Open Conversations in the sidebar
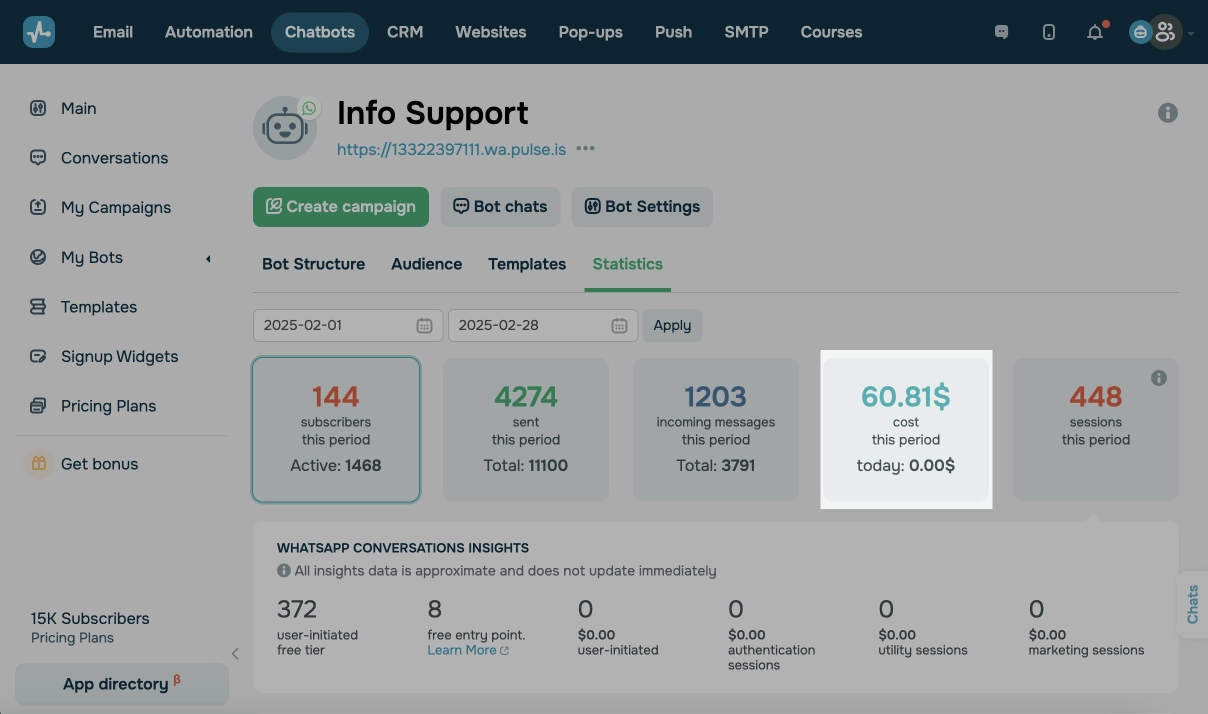Screen dimensions: 1208x714 coord(114,158)
